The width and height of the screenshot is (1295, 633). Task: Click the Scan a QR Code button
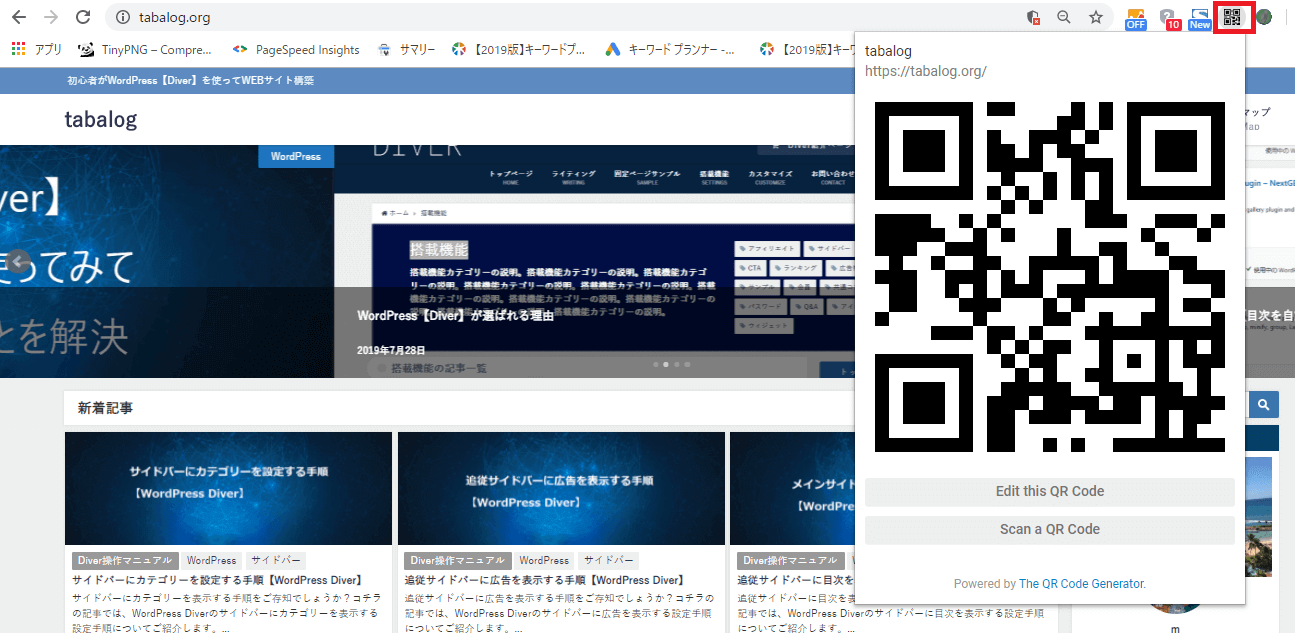coord(1049,529)
